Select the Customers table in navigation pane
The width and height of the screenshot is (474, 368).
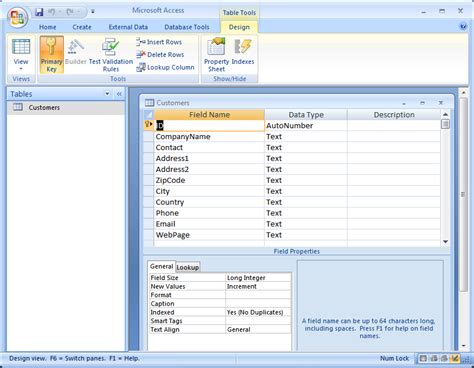pyautogui.click(x=66, y=107)
